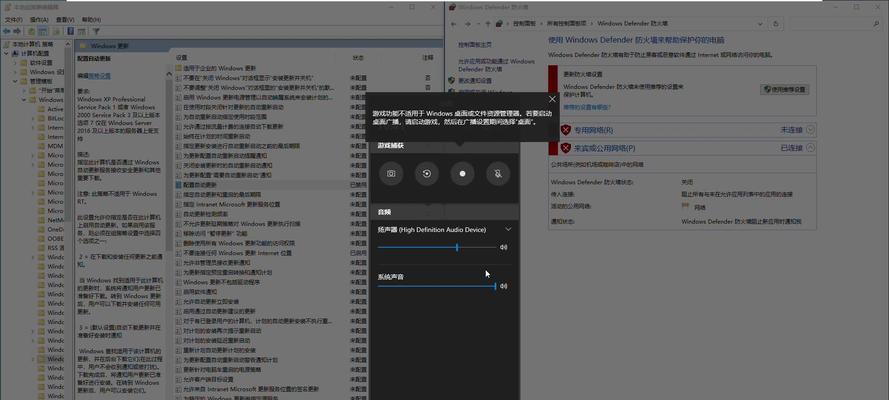Mute the 扬声器 speaker output
This screenshot has width=889, height=400.
coord(503,247)
